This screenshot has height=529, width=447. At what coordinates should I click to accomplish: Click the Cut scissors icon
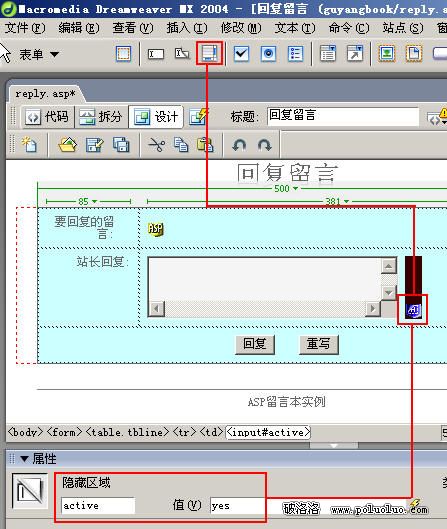[157, 145]
